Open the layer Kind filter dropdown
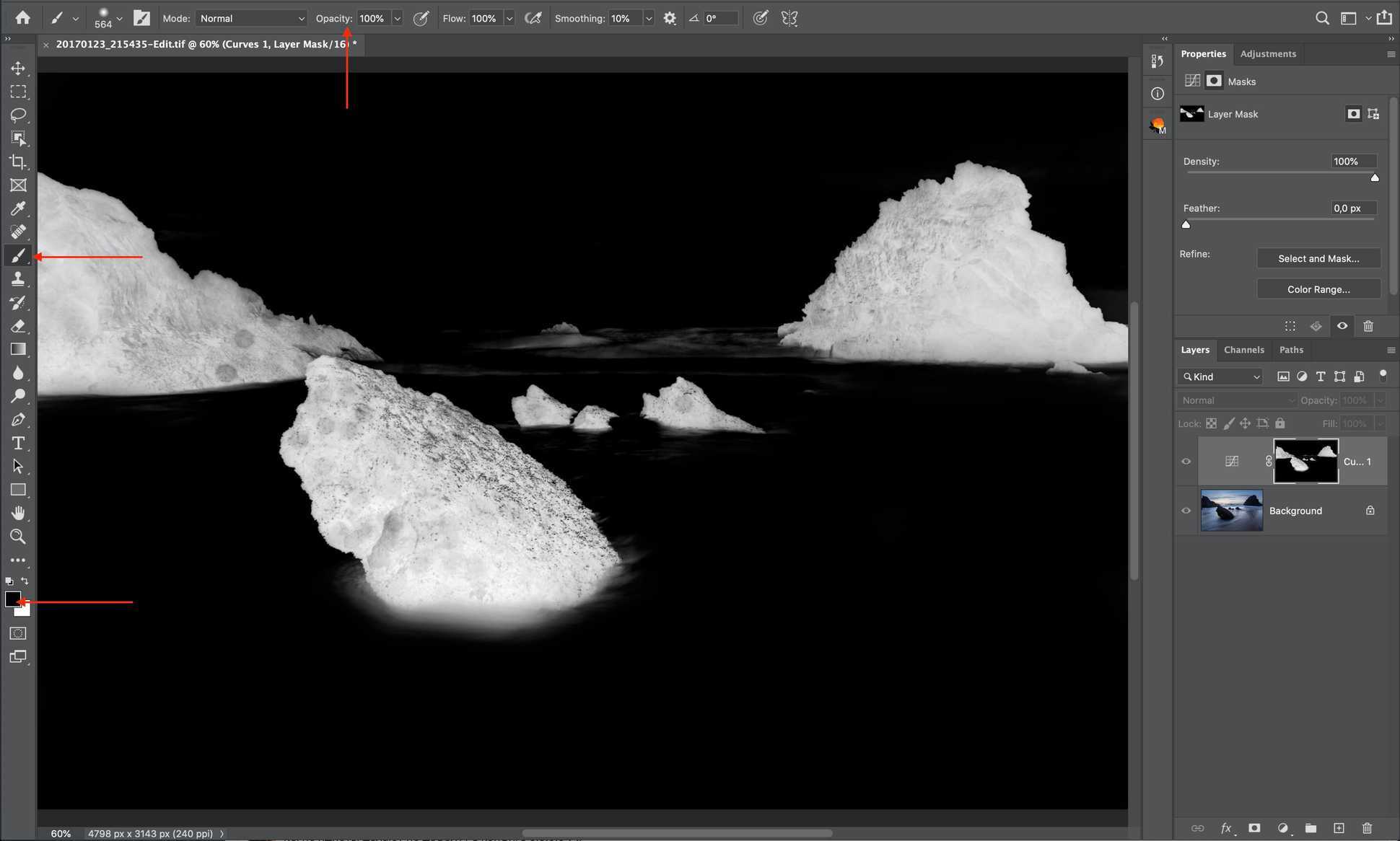The image size is (1400, 841). (x=1220, y=377)
